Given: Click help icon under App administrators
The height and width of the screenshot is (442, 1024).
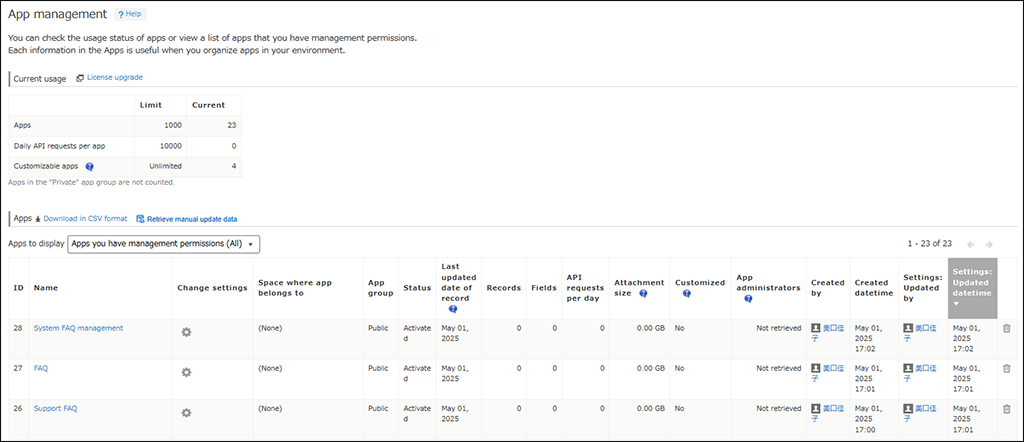Looking at the screenshot, I should tap(749, 298).
